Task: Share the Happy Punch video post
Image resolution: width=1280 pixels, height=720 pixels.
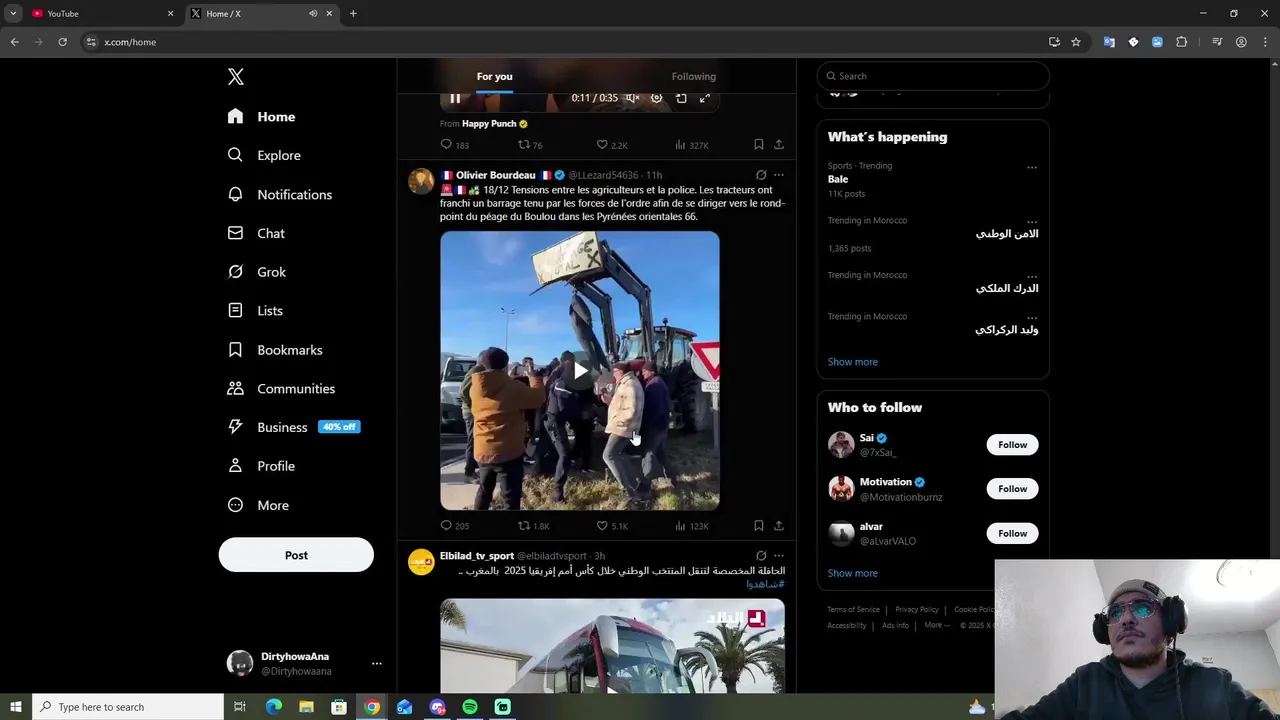Action: [779, 145]
